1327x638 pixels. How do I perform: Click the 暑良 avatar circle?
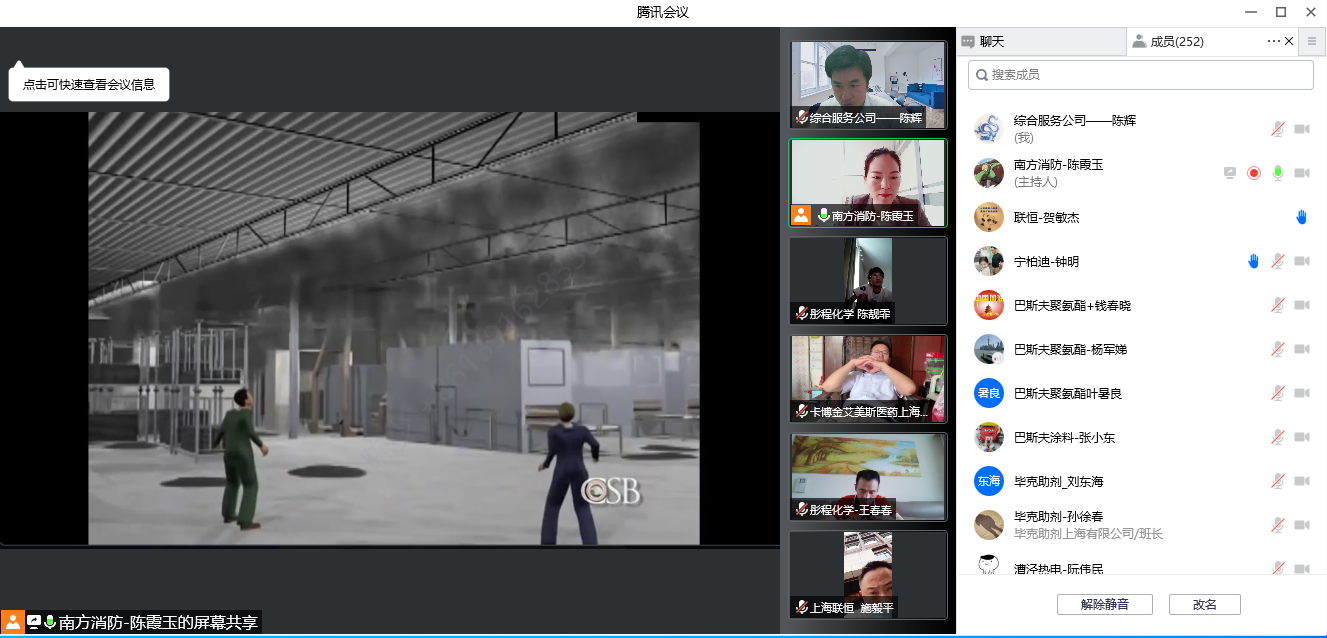click(989, 393)
